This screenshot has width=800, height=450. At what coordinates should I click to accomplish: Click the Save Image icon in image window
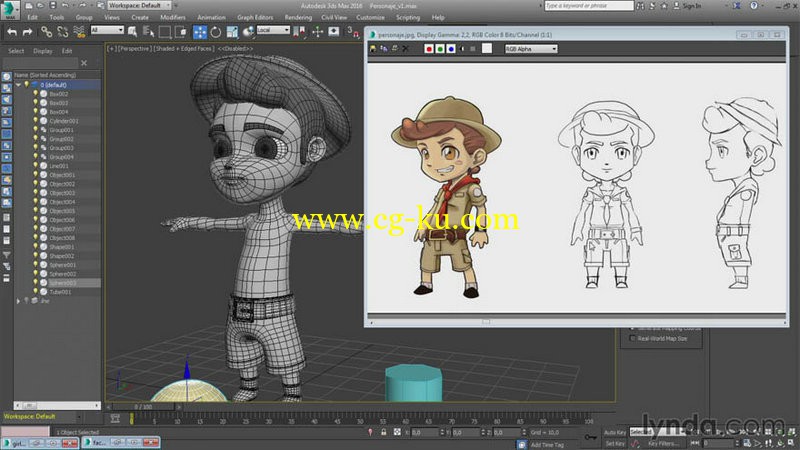coord(373,49)
